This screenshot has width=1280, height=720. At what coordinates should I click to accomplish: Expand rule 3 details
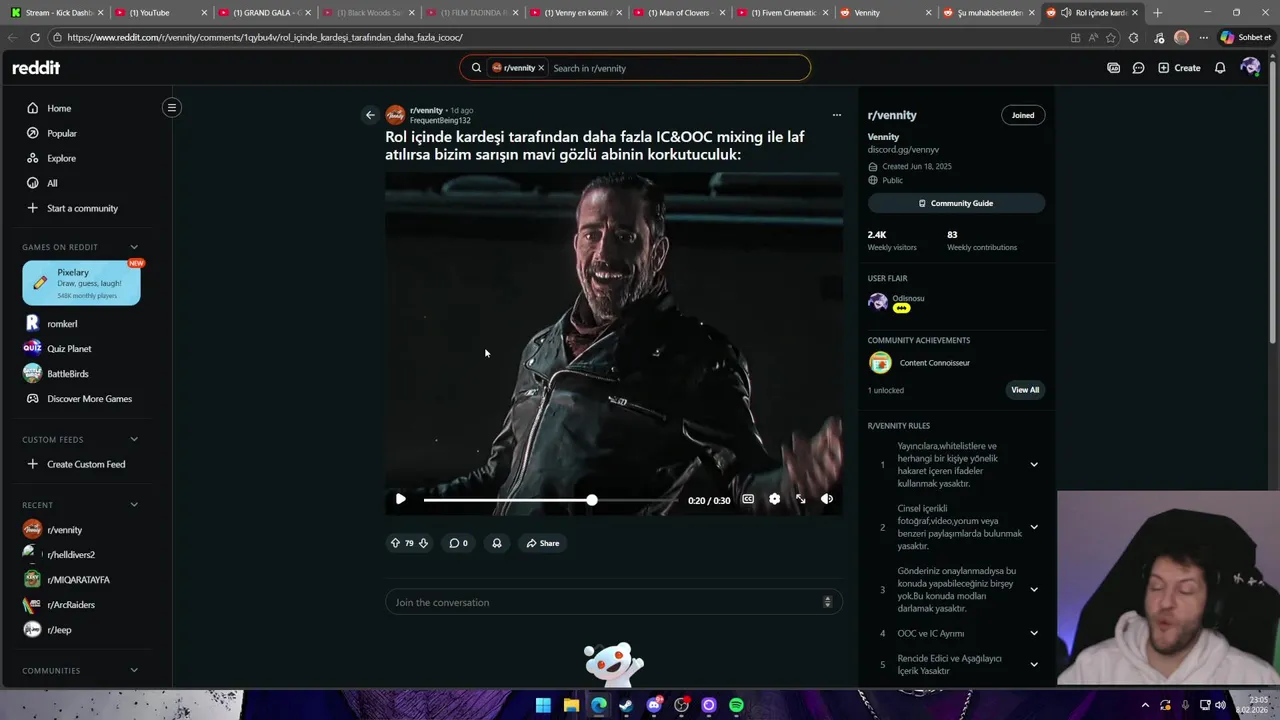1034,590
